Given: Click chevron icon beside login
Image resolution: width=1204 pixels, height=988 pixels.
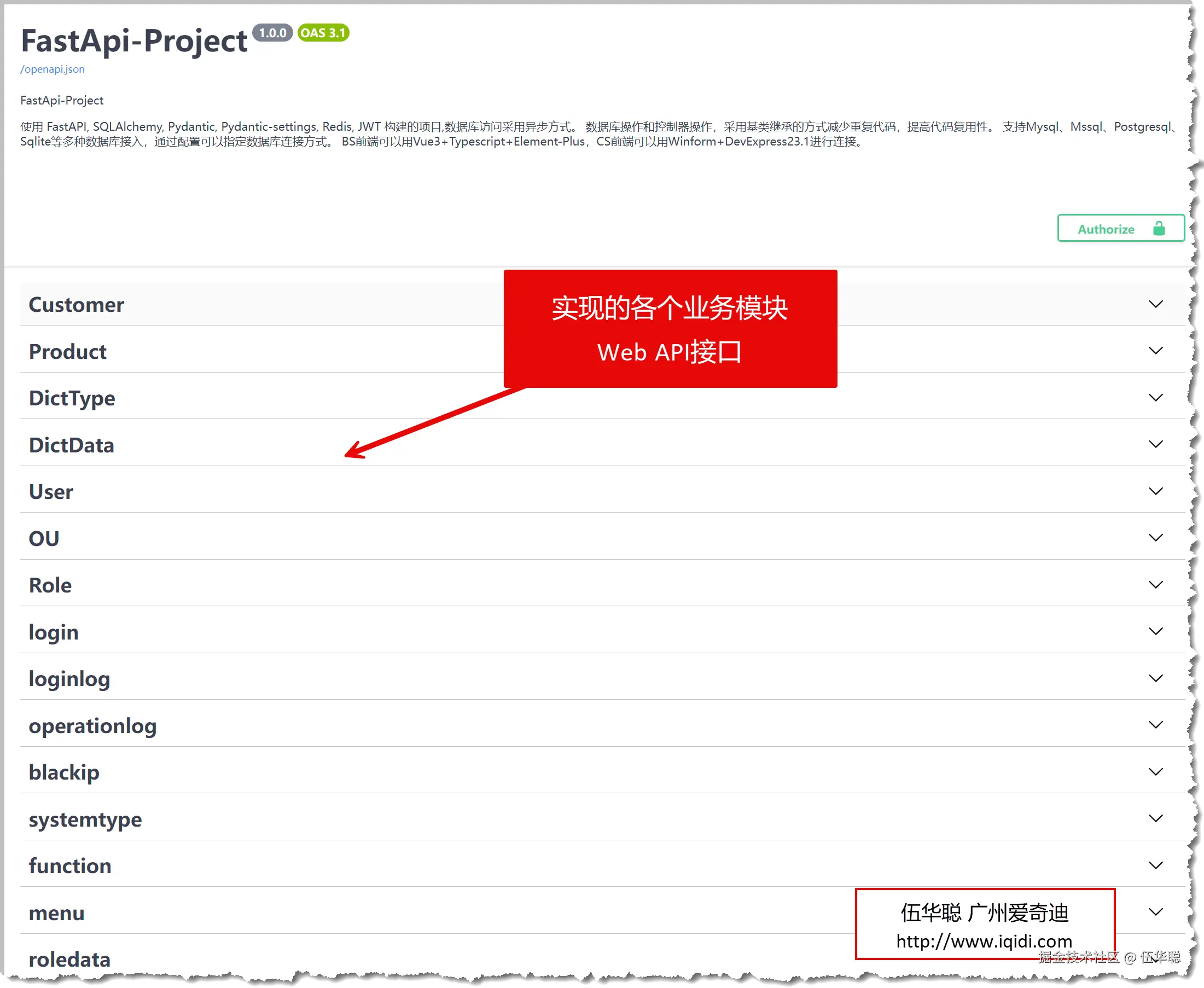Looking at the screenshot, I should 1155,632.
